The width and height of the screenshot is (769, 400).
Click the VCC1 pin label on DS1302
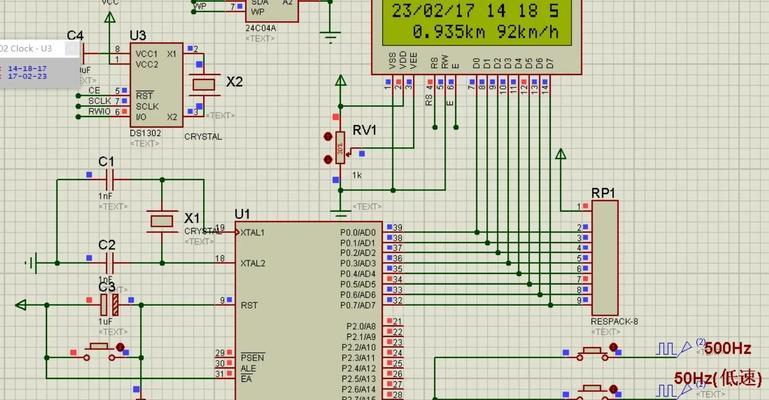pyautogui.click(x=147, y=54)
